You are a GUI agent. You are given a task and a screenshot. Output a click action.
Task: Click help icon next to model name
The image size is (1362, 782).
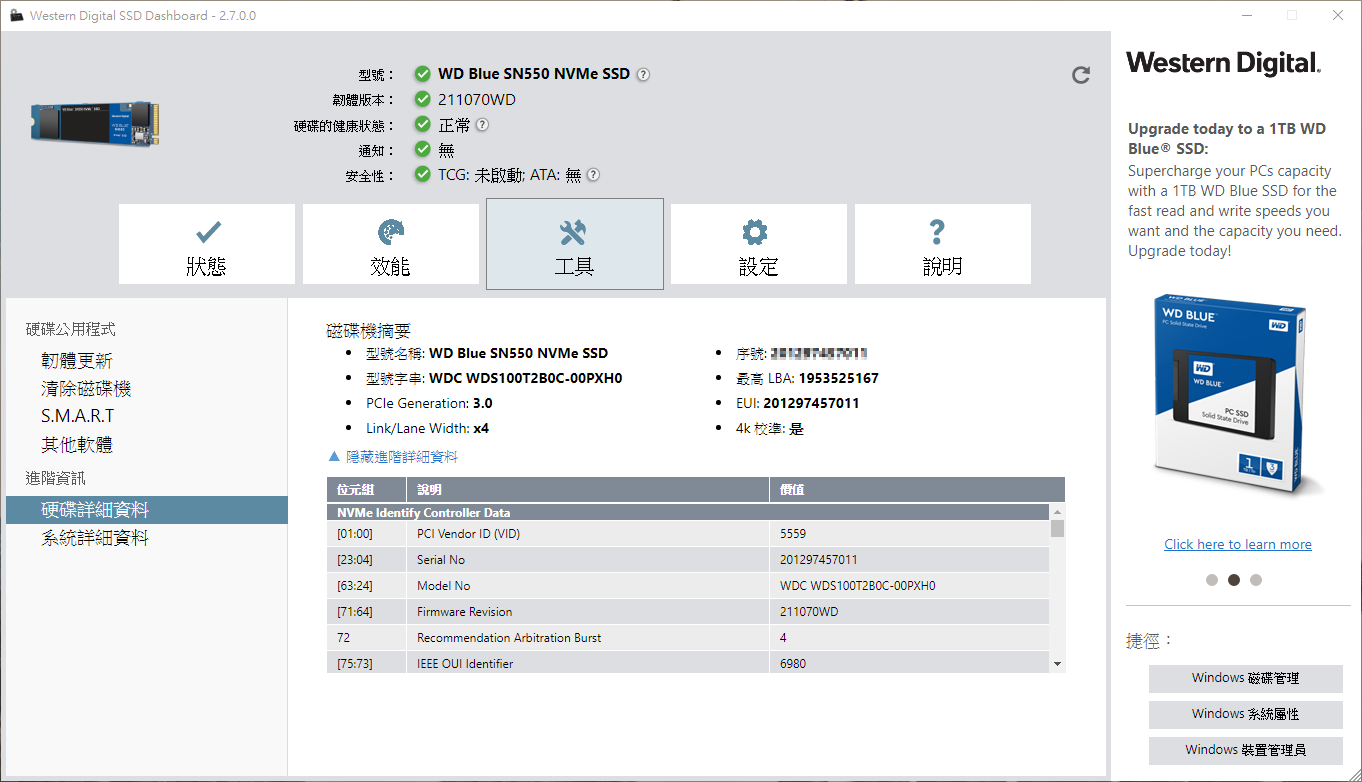click(643, 74)
